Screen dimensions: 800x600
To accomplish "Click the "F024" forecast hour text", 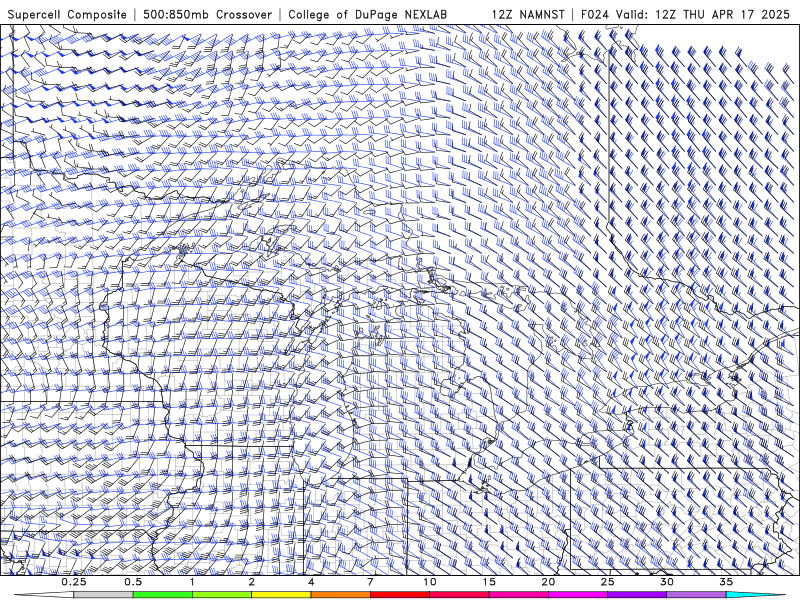I will [x=595, y=14].
